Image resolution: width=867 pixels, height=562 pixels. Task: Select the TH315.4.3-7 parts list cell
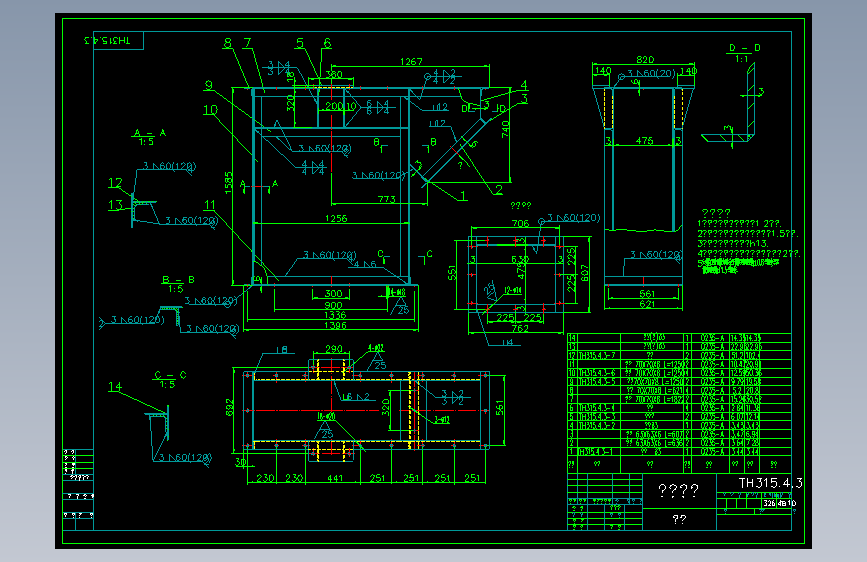tap(597, 355)
